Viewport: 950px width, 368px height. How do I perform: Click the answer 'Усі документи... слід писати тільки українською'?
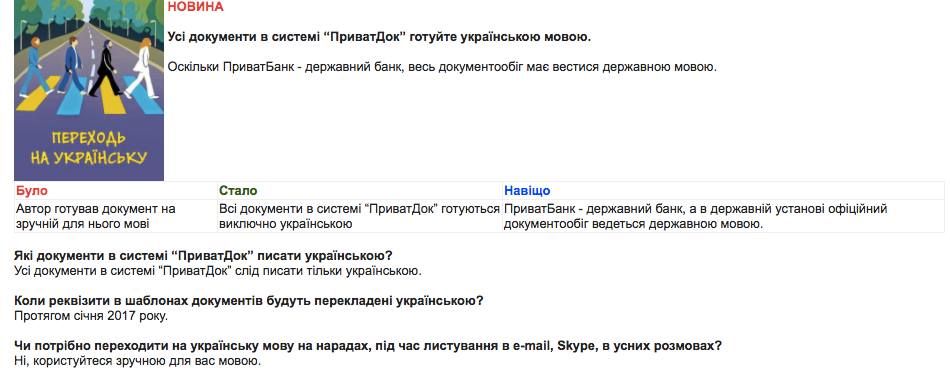(x=218, y=270)
